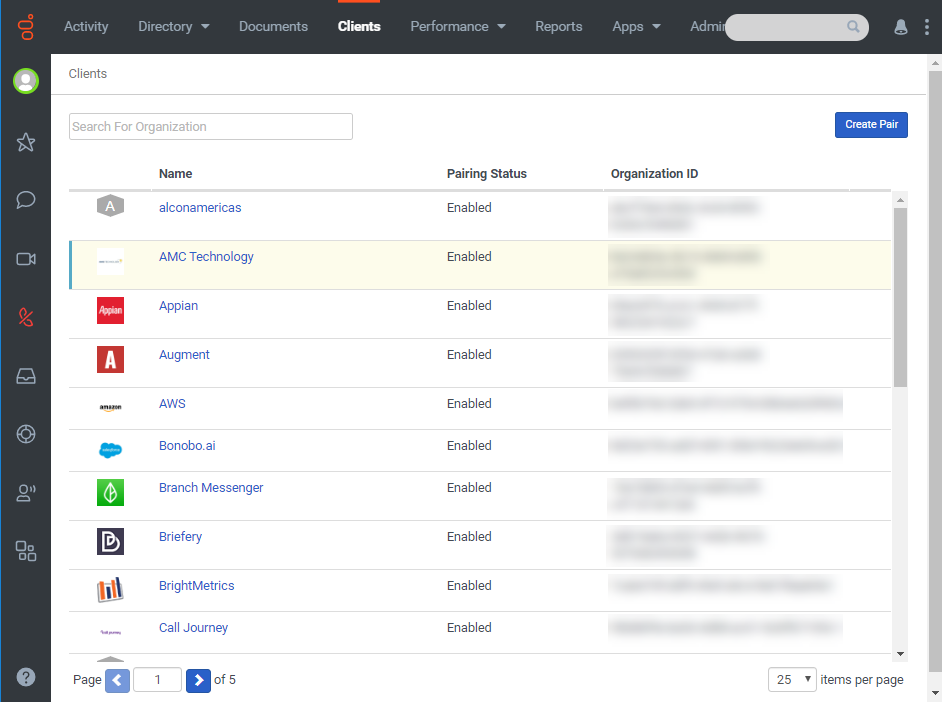Viewport: 942px width, 702px height.
Task: Click the client list scroll down arrow
Action: (x=900, y=654)
